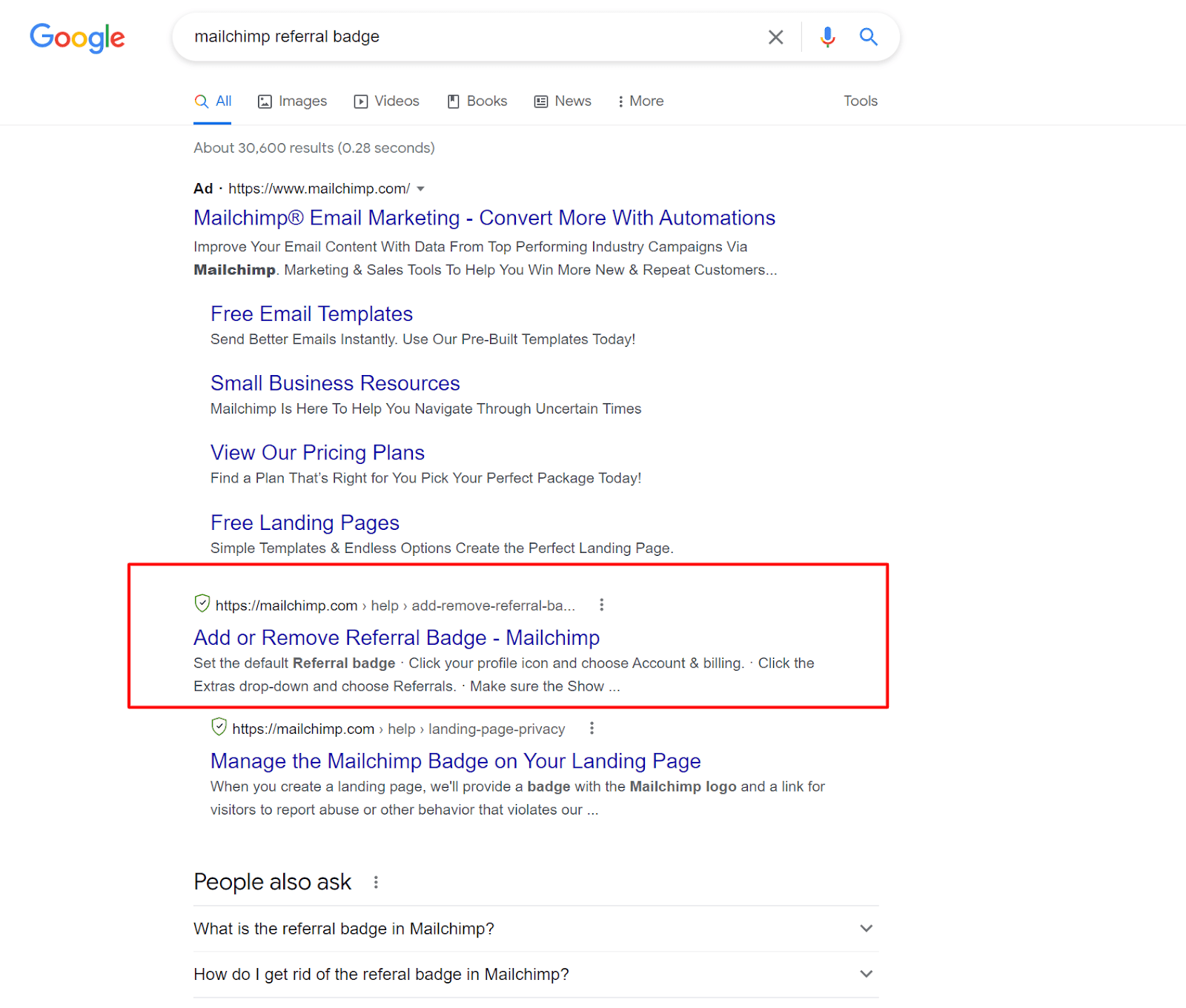
Task: Click inside the search query field
Action: point(474,37)
